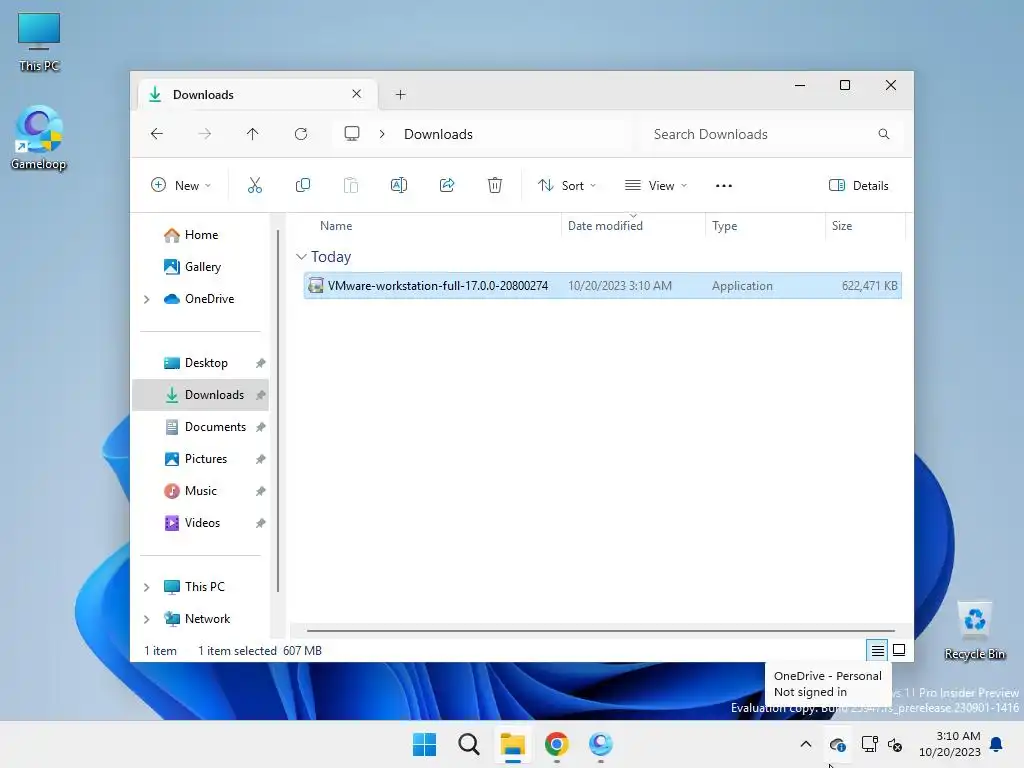Click the PC monitor icon in address bar
This screenshot has height=768, width=1024.
(x=352, y=134)
